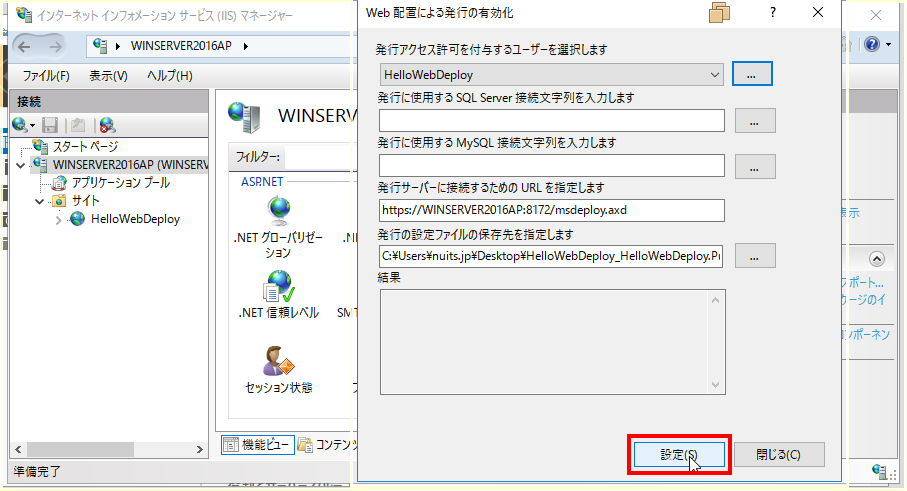The width and height of the screenshot is (907, 491).
Task: Click the 設定(S) button
Action: point(679,455)
